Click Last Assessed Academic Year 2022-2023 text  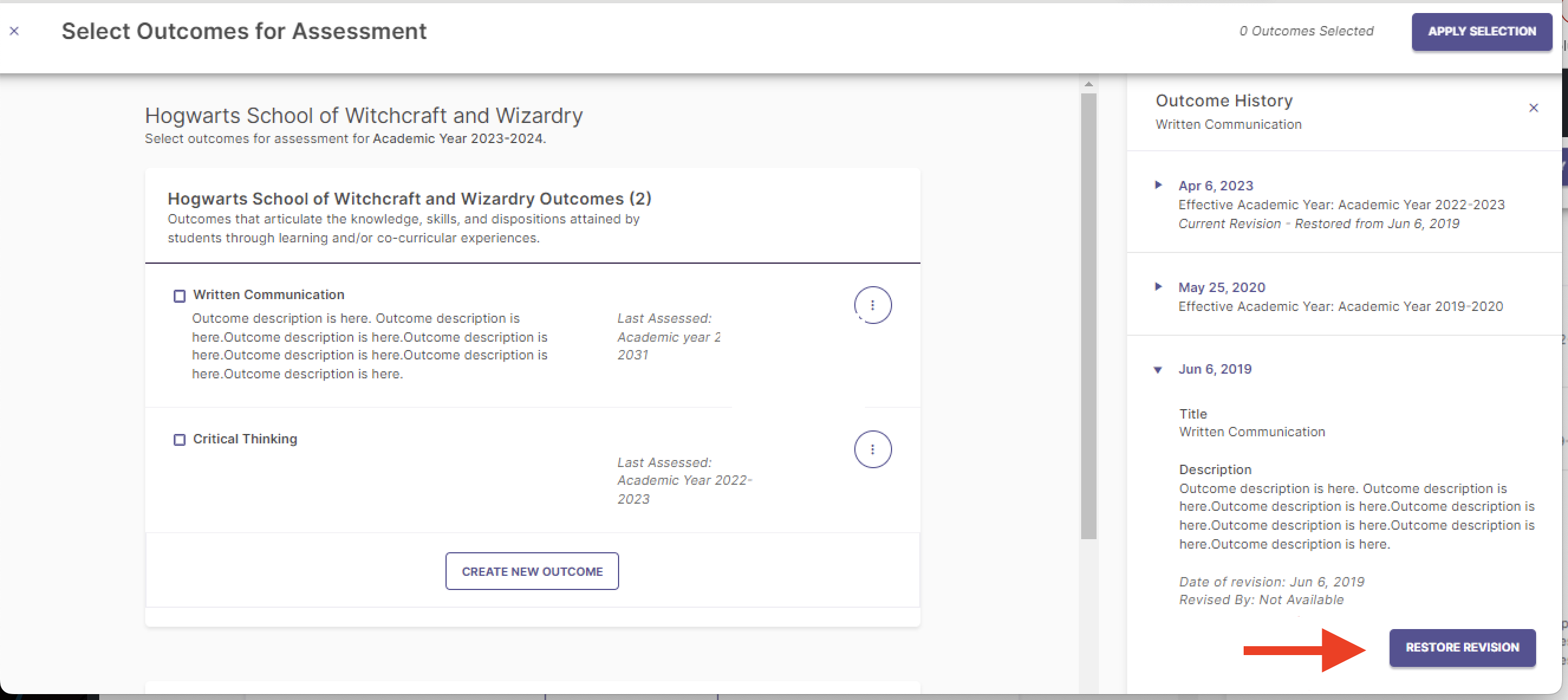click(685, 481)
